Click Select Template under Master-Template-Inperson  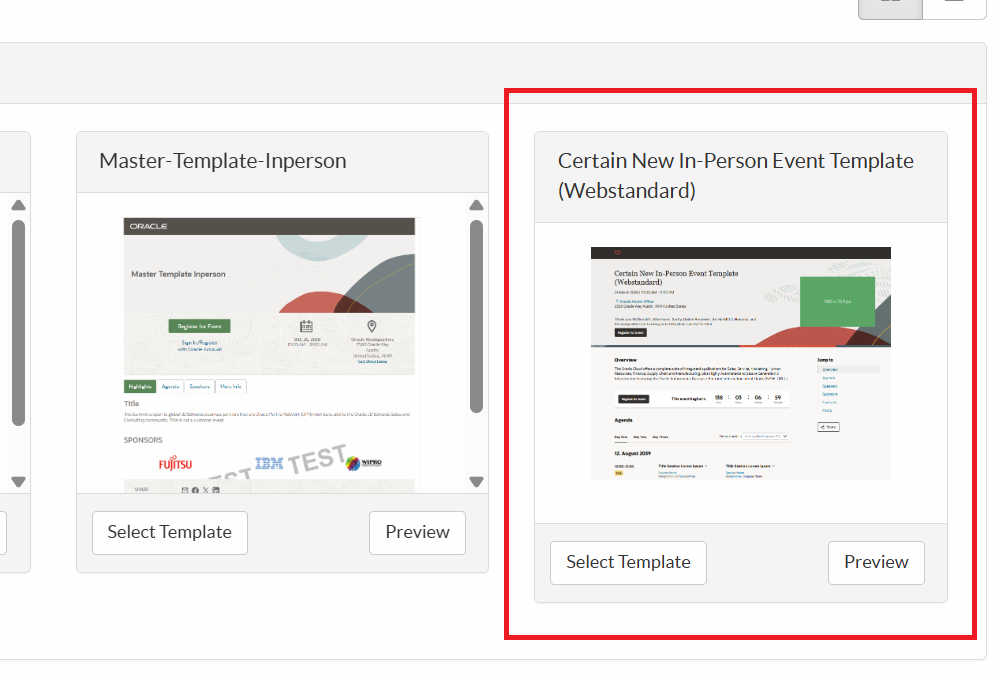[170, 532]
